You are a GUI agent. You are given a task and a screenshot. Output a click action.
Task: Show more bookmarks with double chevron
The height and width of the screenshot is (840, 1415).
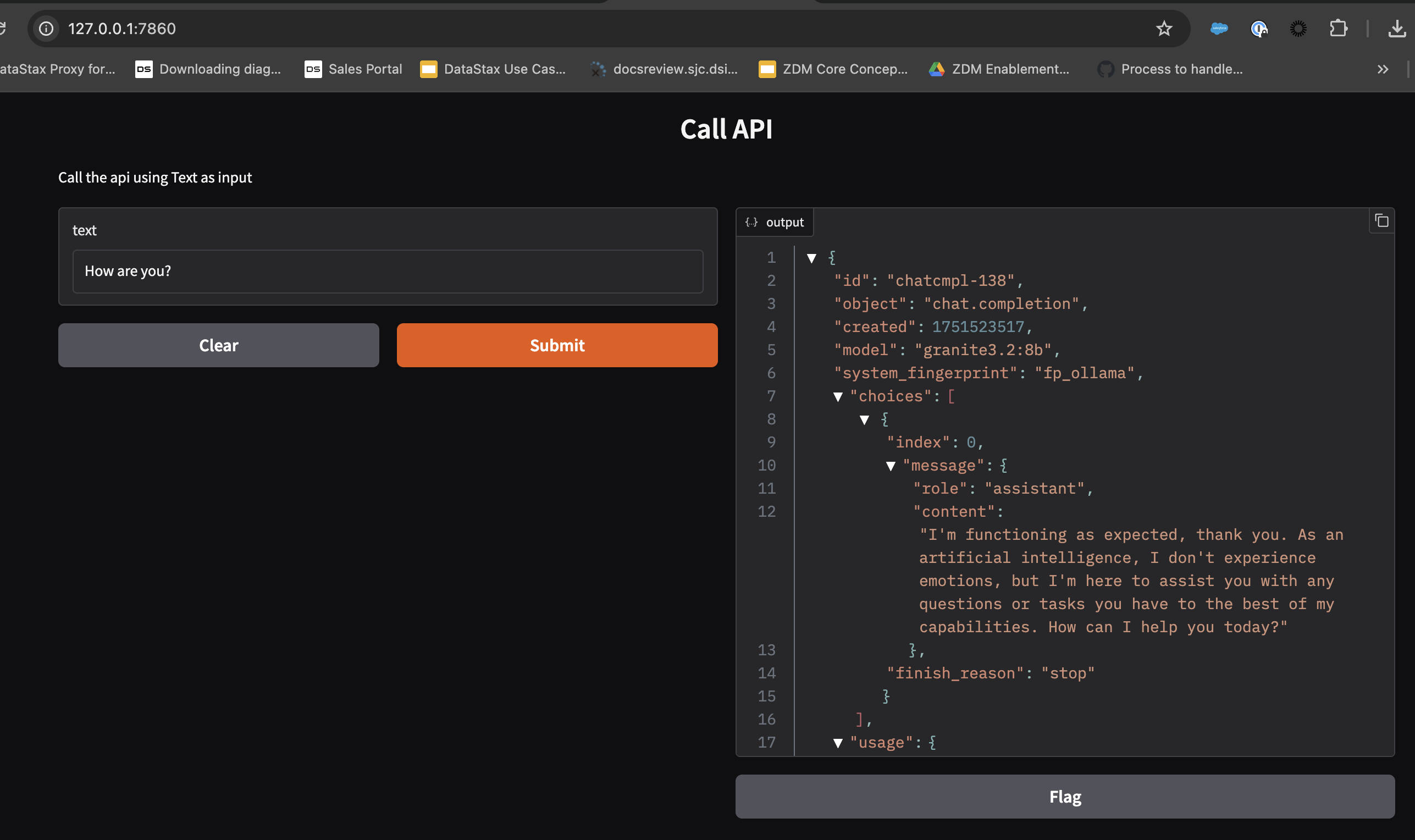1382,69
